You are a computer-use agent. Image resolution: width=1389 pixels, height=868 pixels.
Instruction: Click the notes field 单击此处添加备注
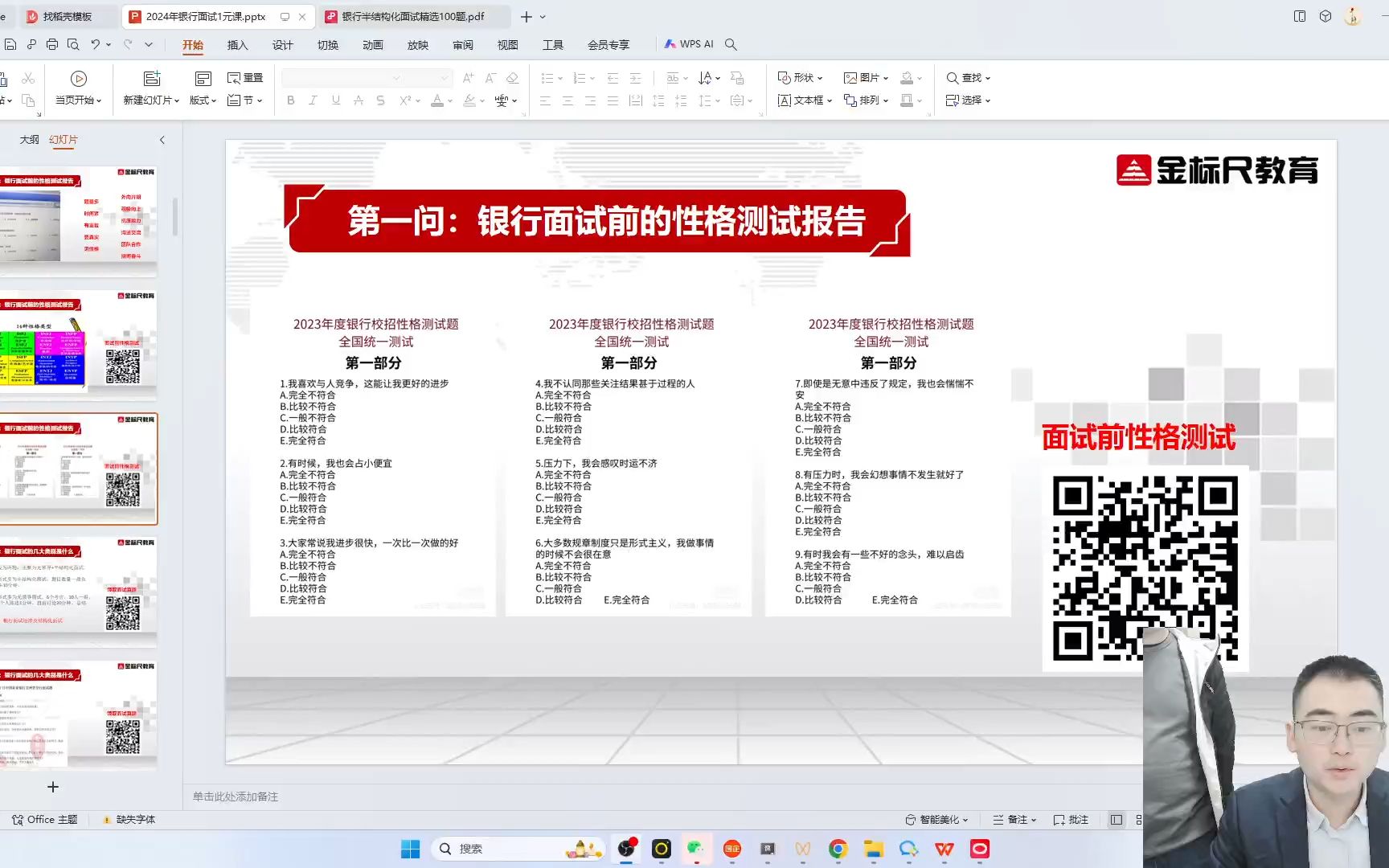point(236,796)
